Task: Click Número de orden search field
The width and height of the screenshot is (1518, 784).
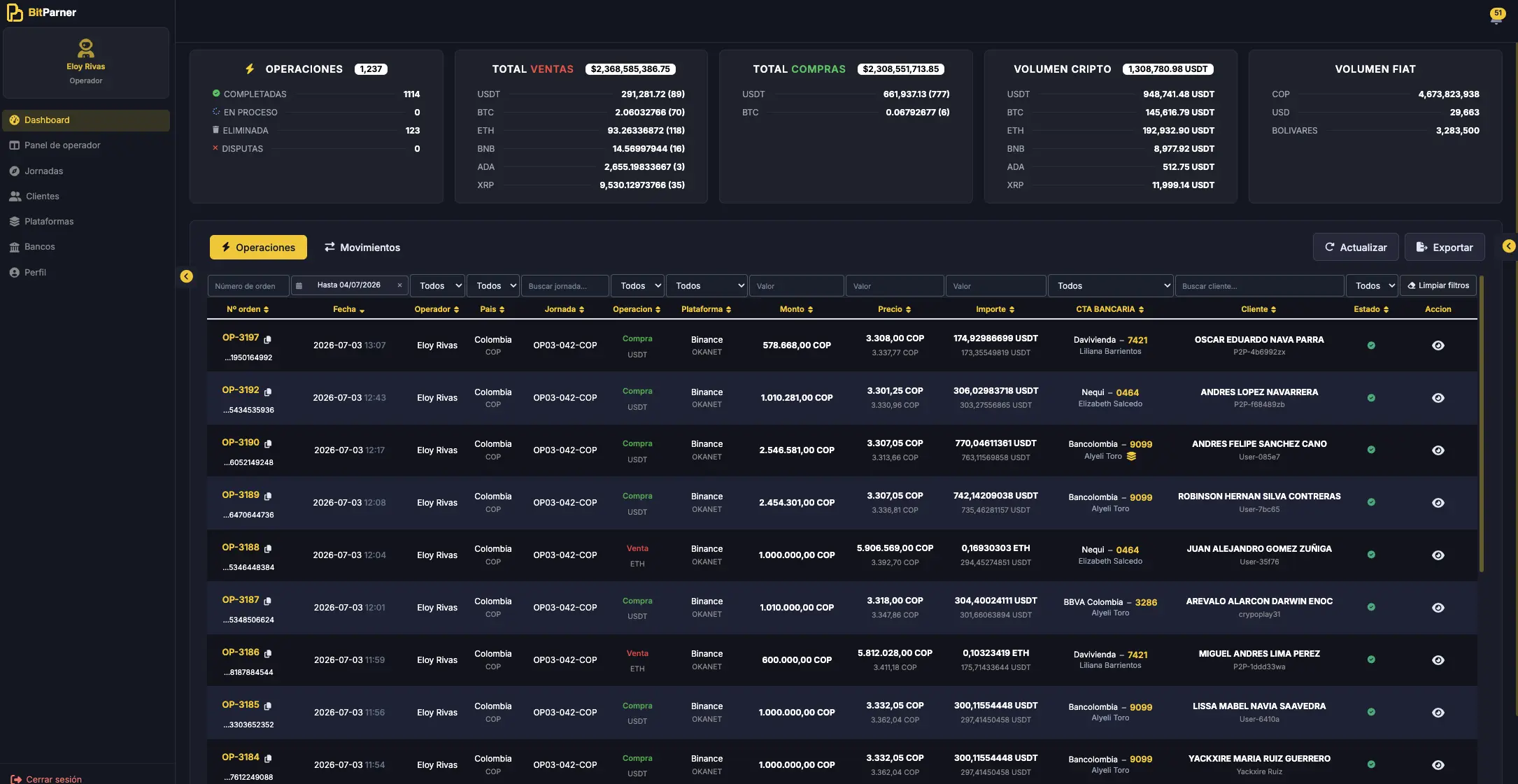Action: 248,285
